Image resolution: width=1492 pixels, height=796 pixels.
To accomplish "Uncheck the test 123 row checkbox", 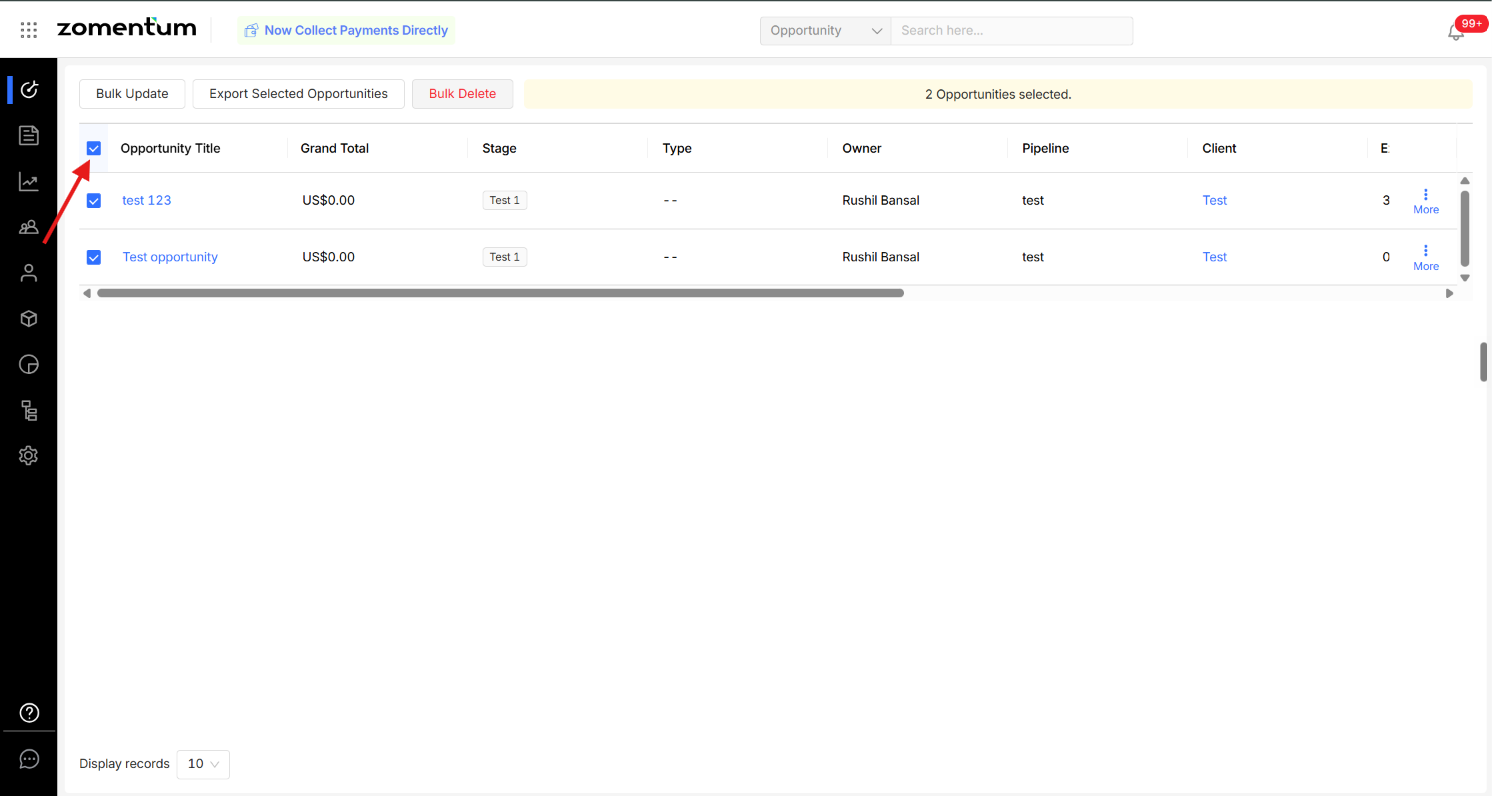I will [x=94, y=200].
